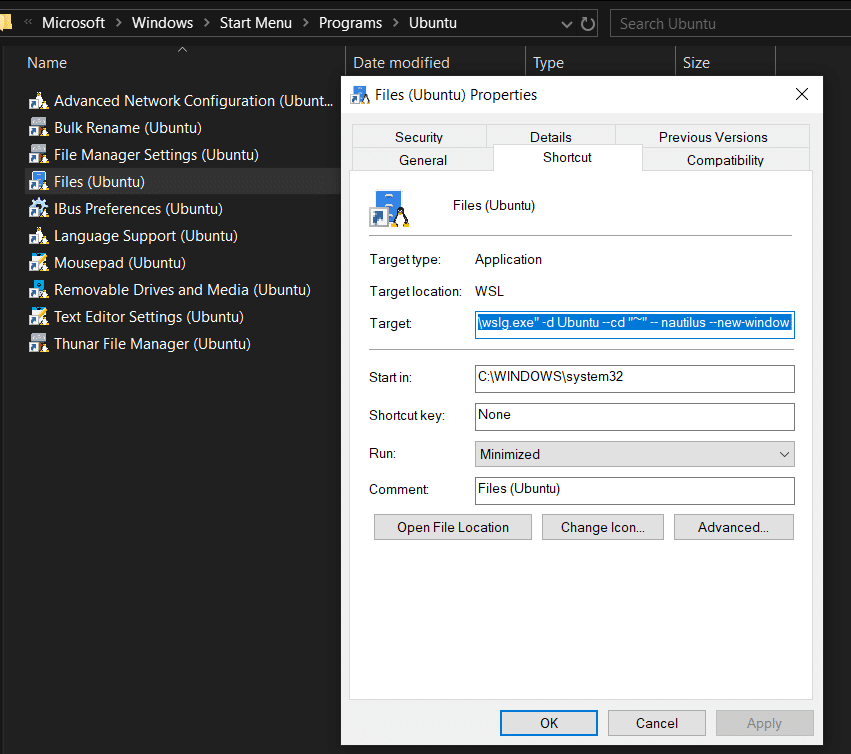Click inside the Search Ubuntu box
The image size is (851, 754).
(729, 22)
